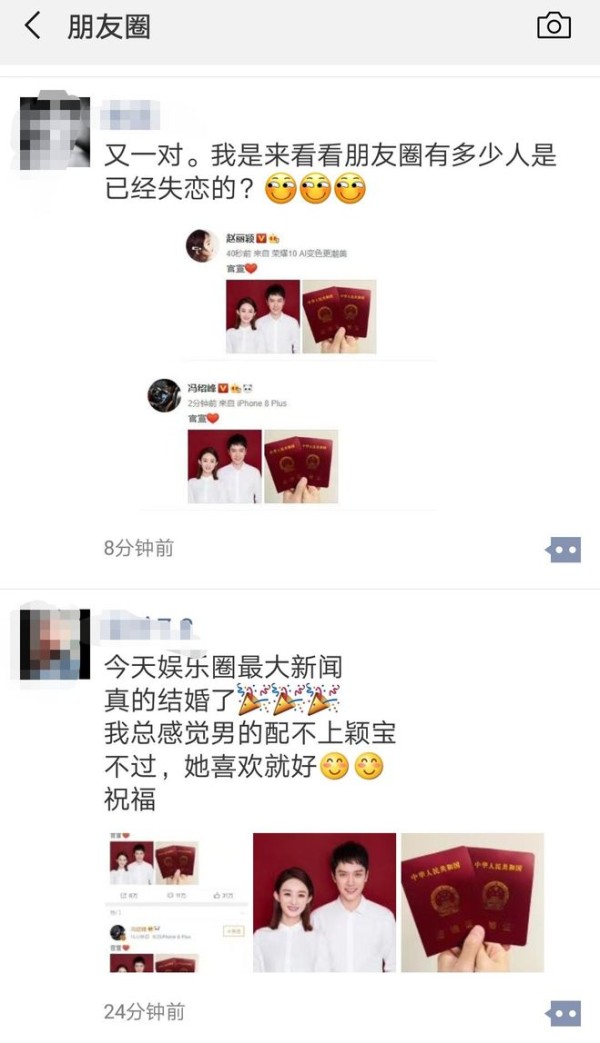Tap the 朋友圈 title in header
This screenshot has width=600, height=1043.
tap(108, 27)
